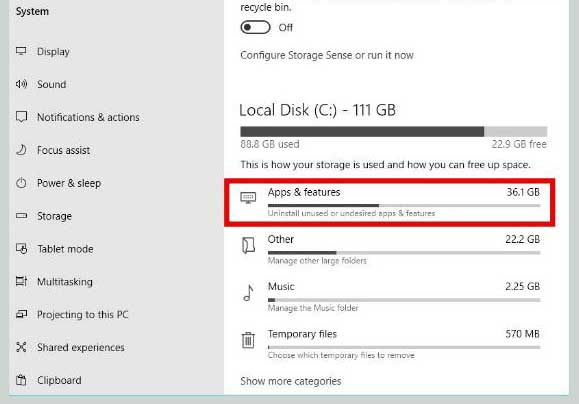Click the 88.8 GB used label
The height and width of the screenshot is (404, 579).
click(270, 144)
